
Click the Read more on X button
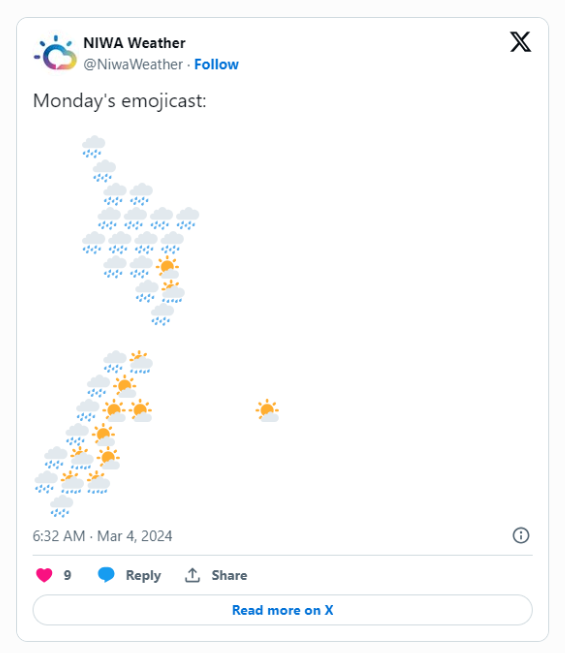(x=283, y=610)
